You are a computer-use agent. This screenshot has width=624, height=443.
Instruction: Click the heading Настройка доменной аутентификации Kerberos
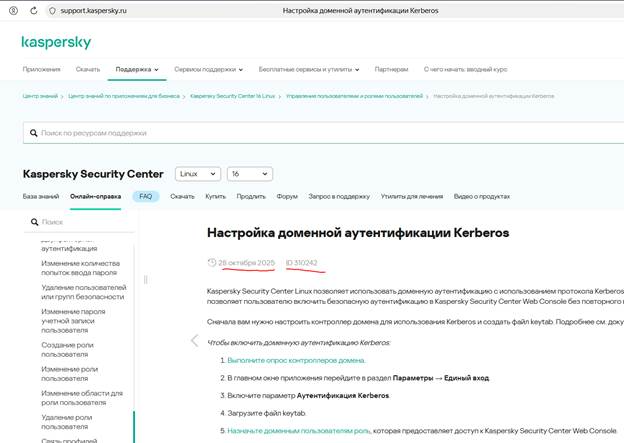point(358,232)
